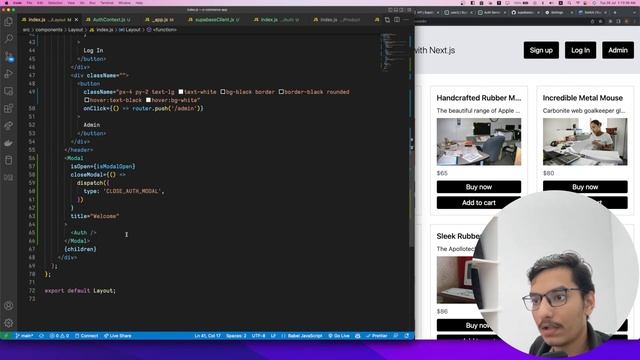Click the border-black color swatch in code
The height and width of the screenshot is (360, 640).
(281, 92)
